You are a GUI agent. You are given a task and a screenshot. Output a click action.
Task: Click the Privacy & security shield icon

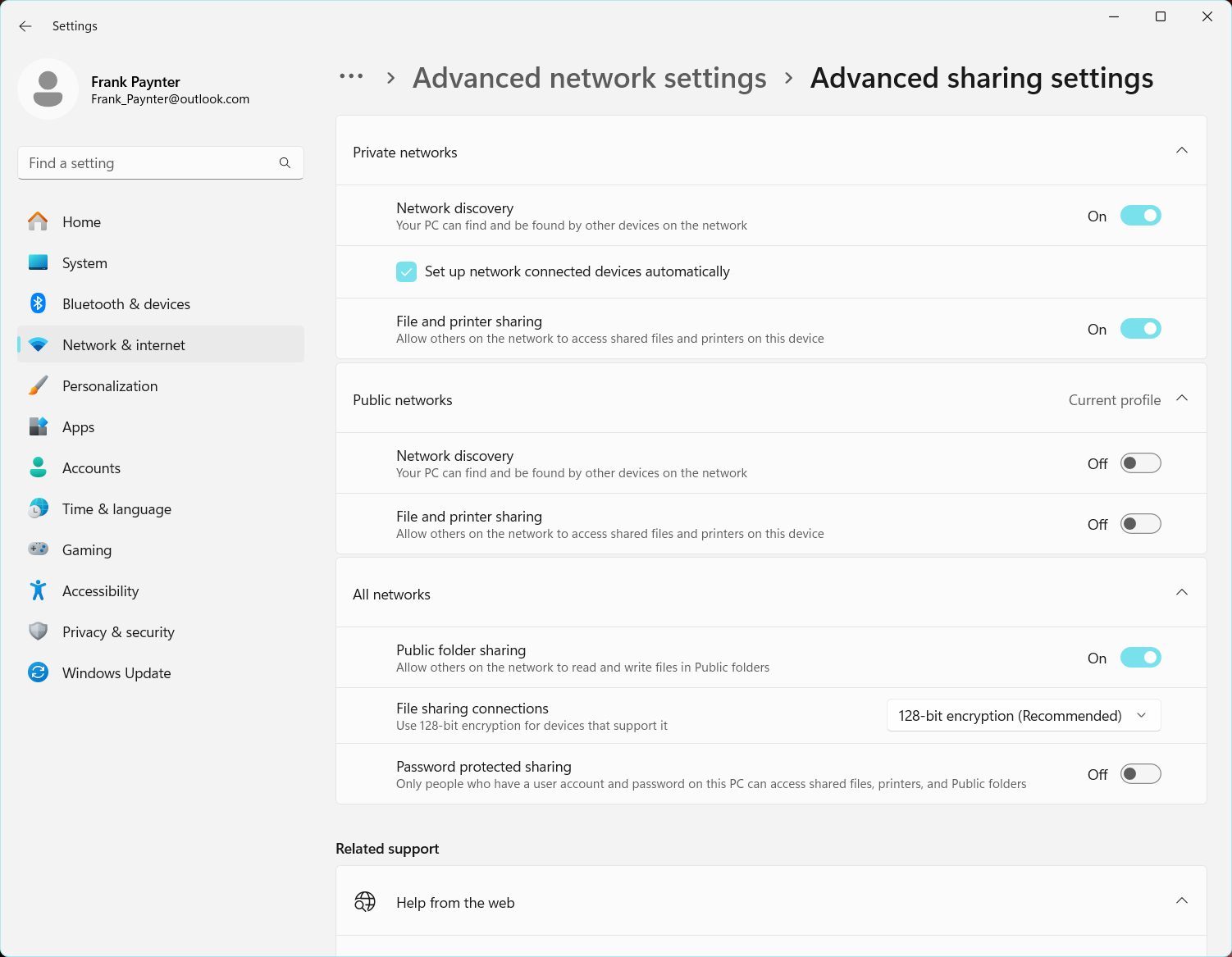coord(38,631)
